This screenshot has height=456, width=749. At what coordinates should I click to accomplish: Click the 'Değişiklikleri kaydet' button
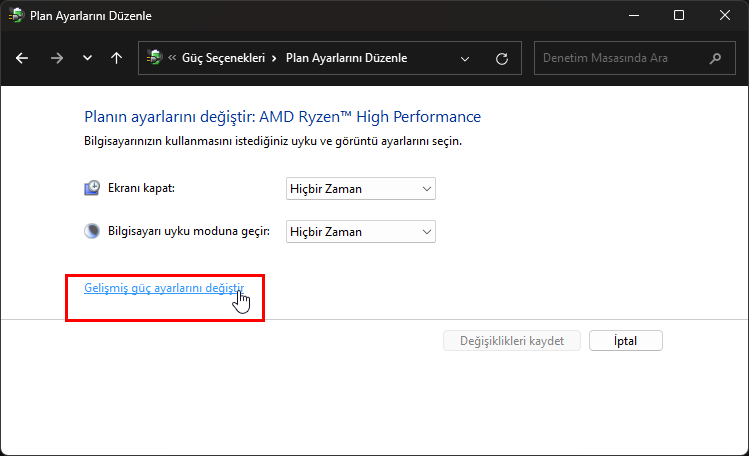point(511,341)
